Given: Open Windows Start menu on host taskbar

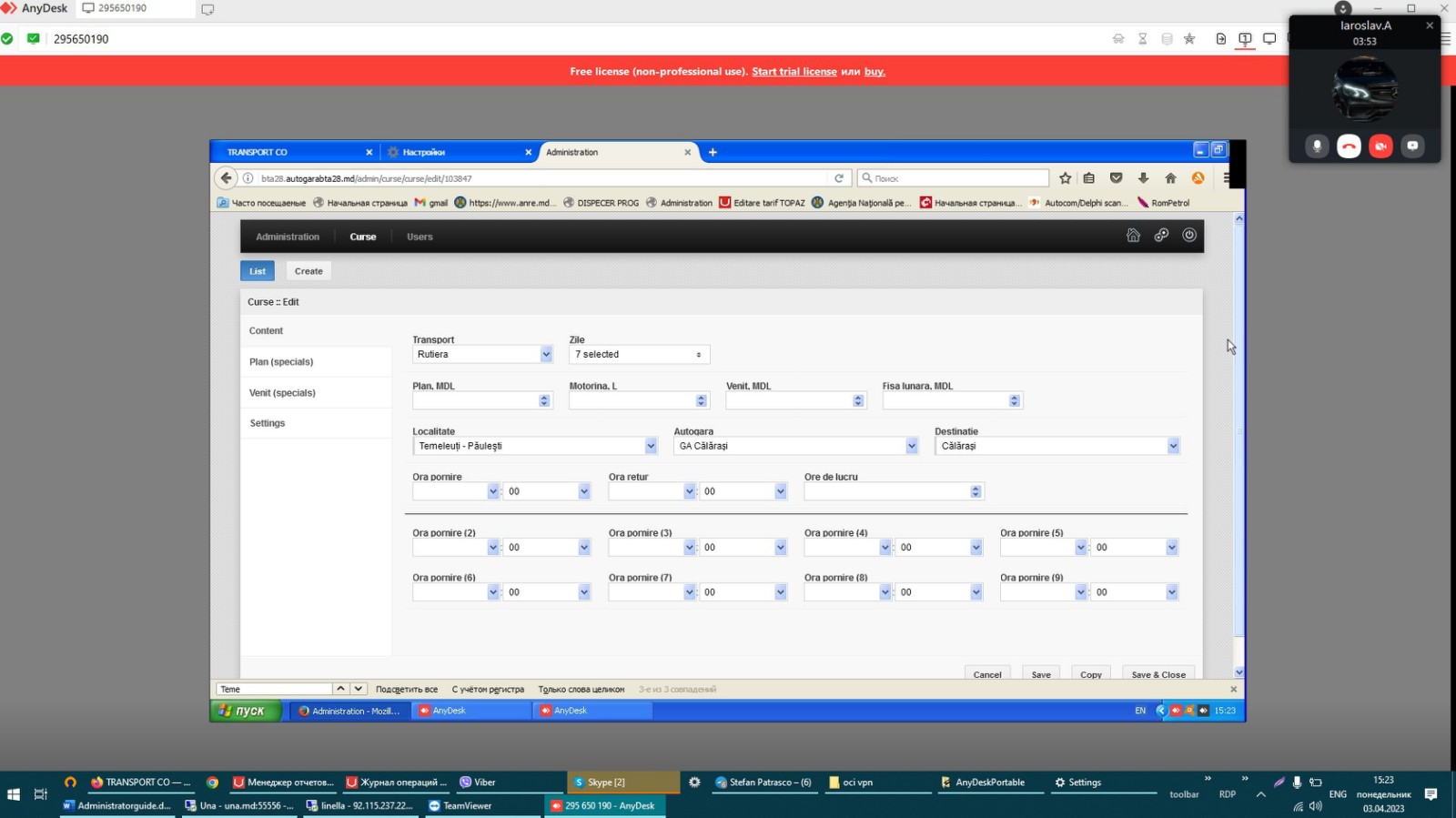Looking at the screenshot, I should click(x=14, y=794).
